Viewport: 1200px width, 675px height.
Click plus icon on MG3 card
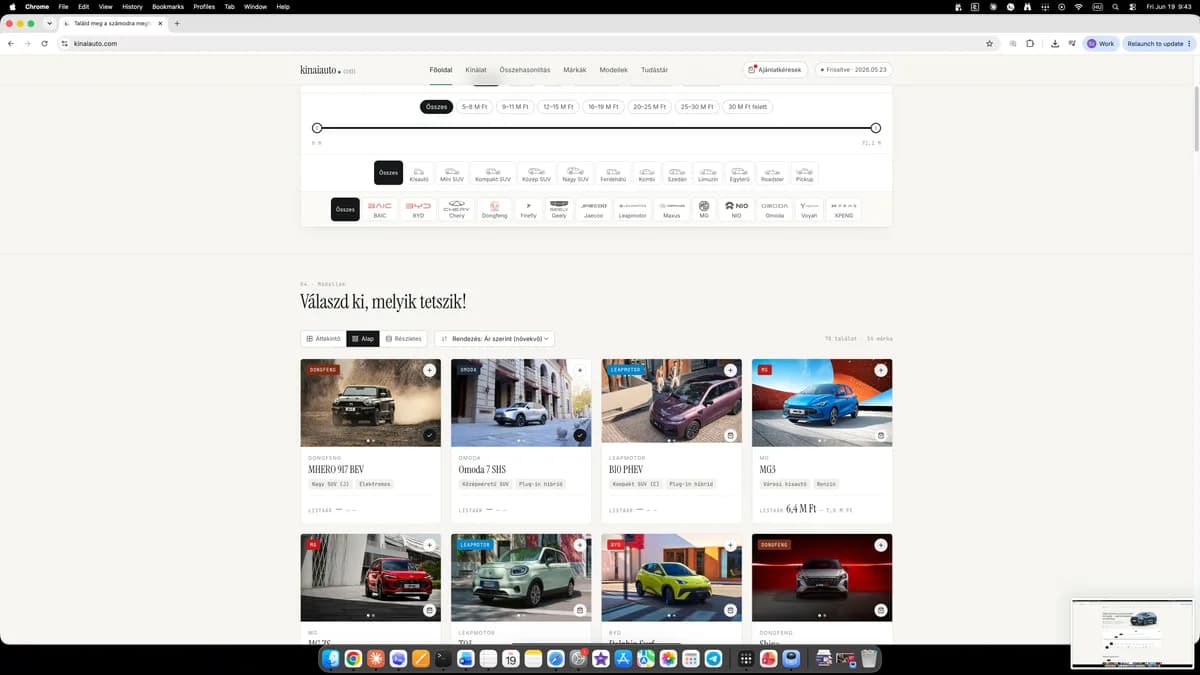coord(880,370)
